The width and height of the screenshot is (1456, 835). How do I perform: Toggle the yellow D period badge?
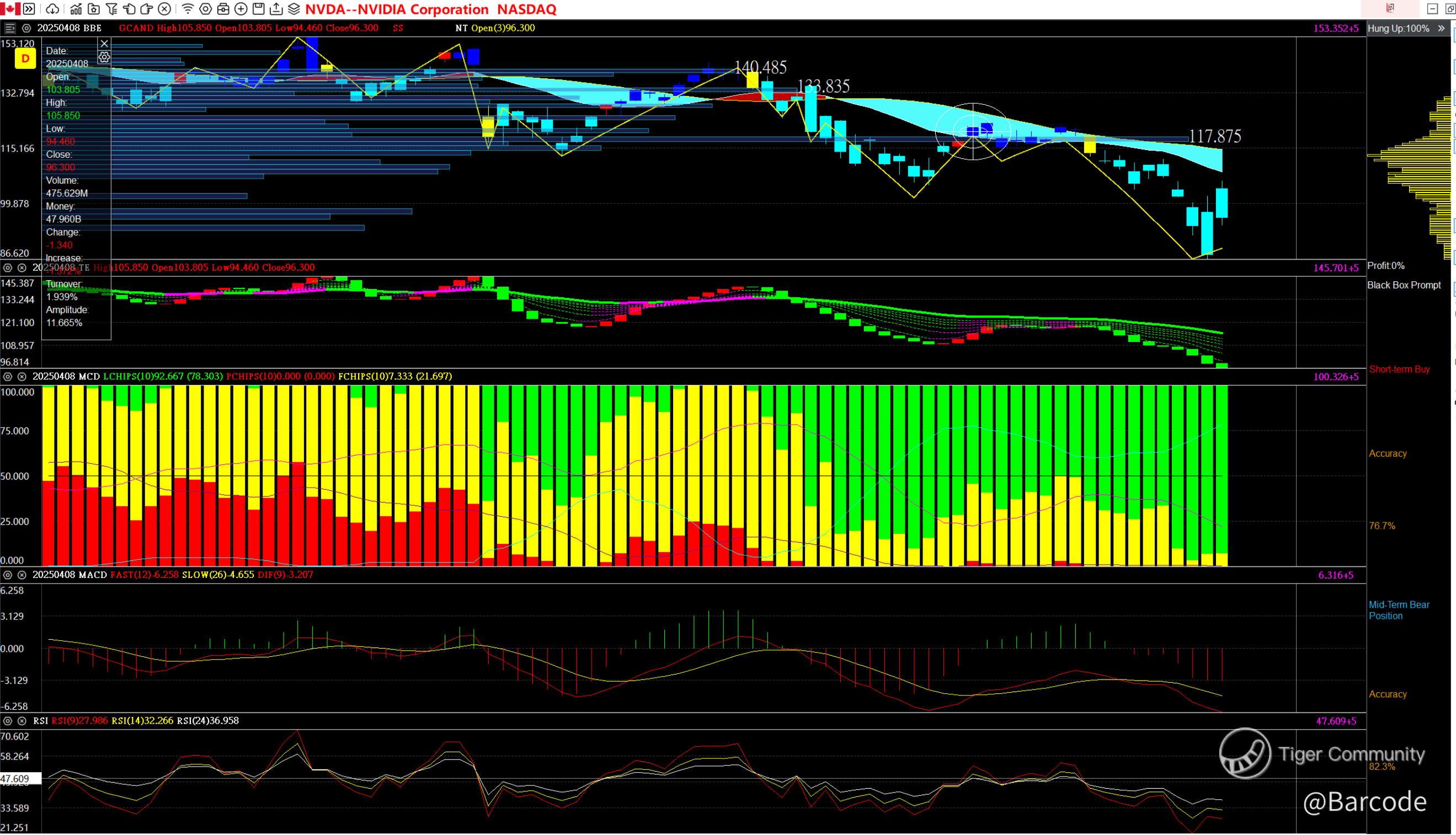click(x=25, y=58)
